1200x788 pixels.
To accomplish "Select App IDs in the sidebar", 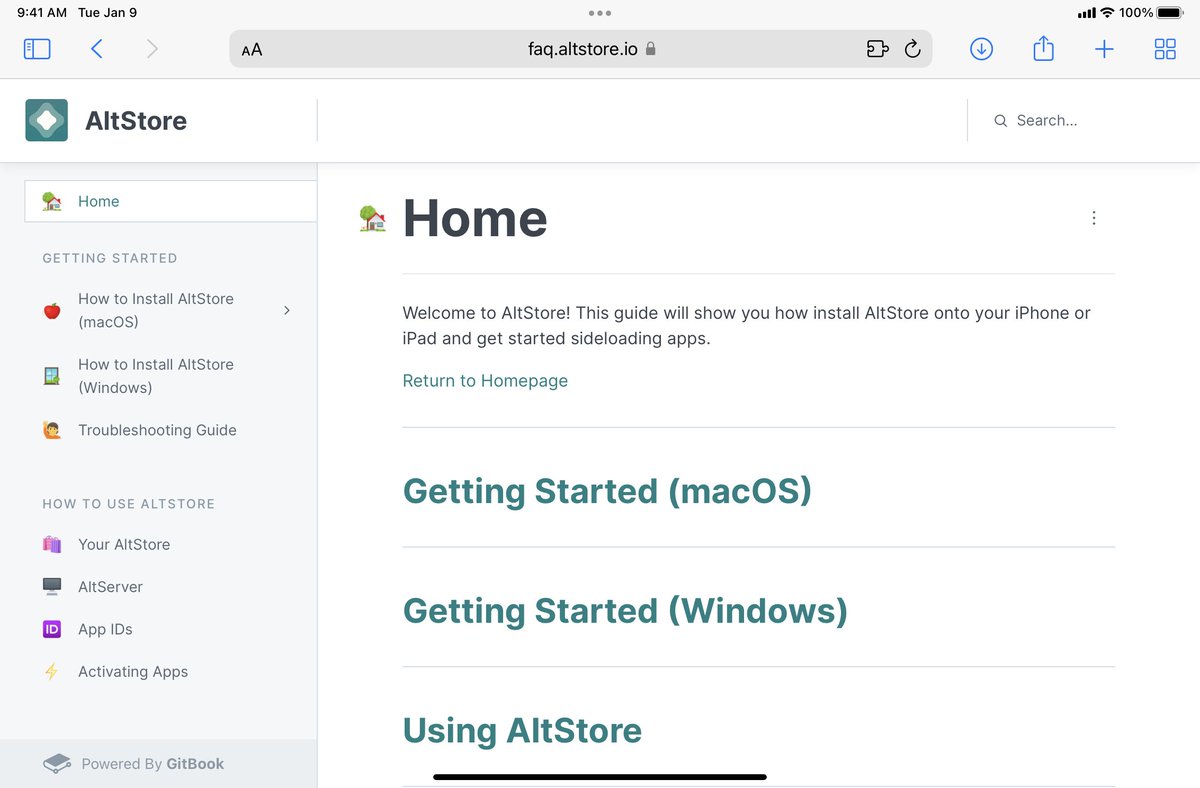I will click(x=106, y=629).
